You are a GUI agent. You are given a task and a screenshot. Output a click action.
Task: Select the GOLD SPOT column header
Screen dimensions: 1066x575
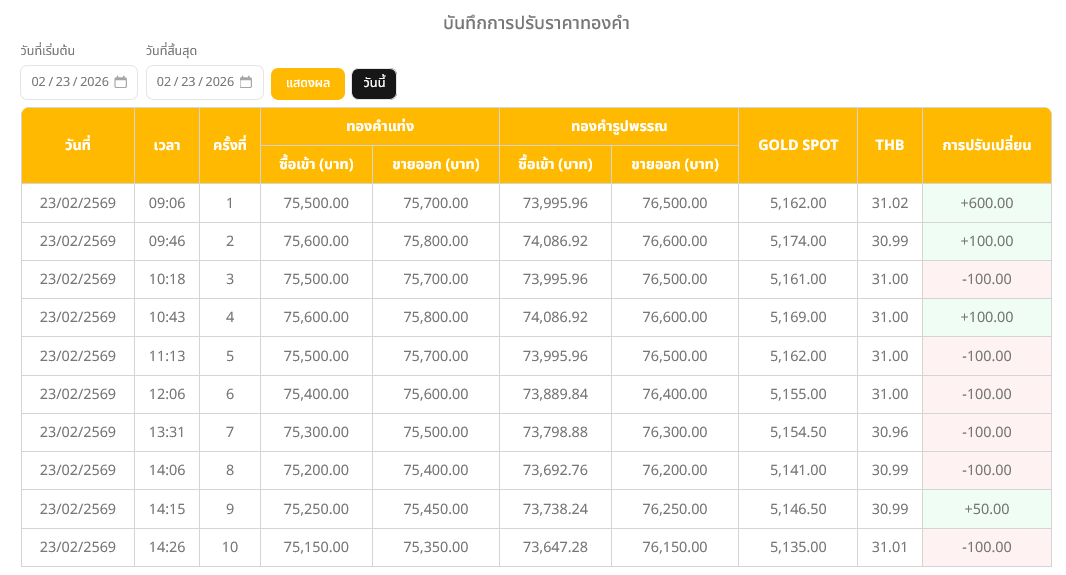[797, 145]
